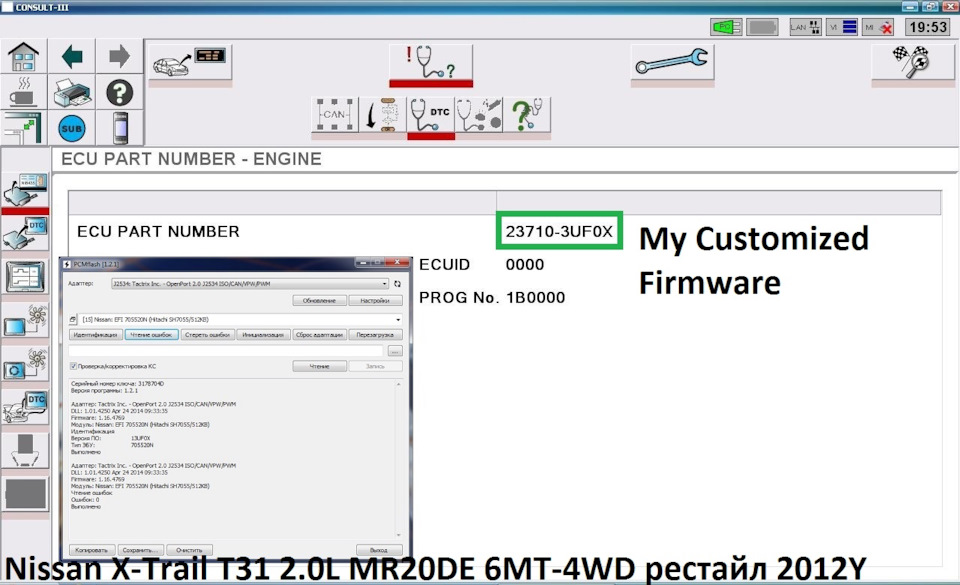Viewport: 960px width, 585px height.
Task: Open the car-to-display vehicle selection icon
Action: (190, 62)
